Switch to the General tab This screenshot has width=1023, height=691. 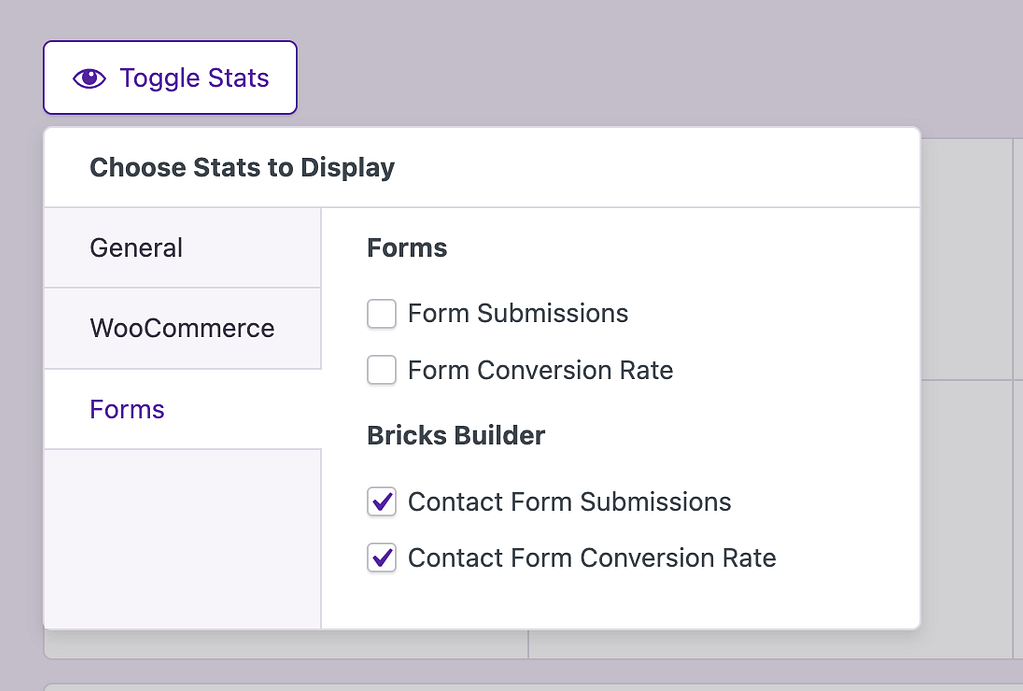(135, 247)
